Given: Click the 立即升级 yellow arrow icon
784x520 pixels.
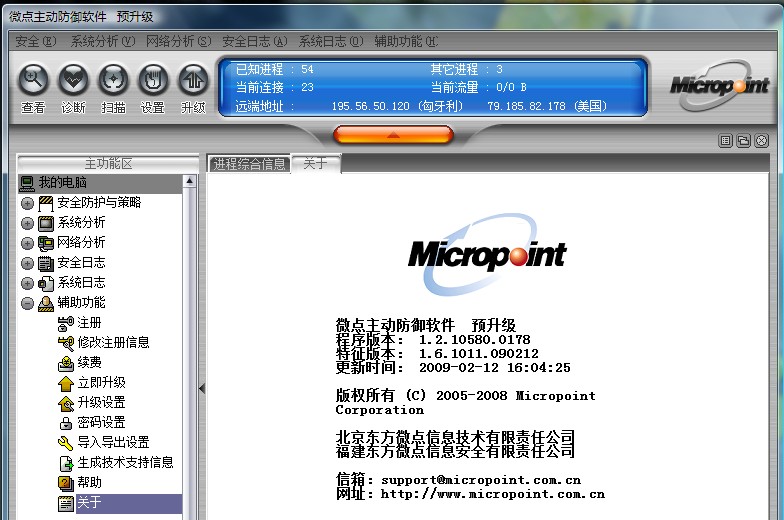Looking at the screenshot, I should 66,384.
